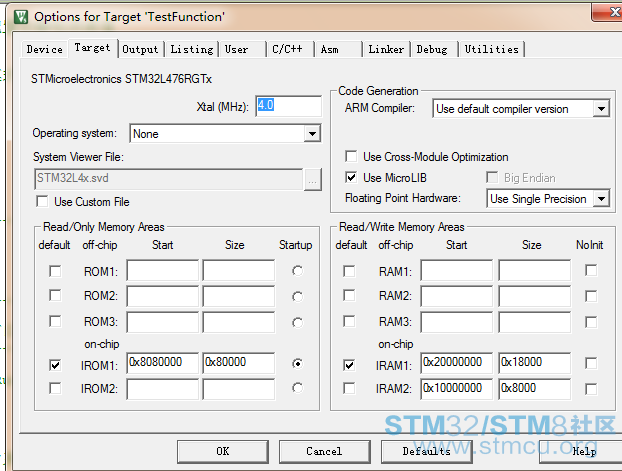Open the Asm tab
This screenshot has width=622, height=471.
[x=338, y=49]
